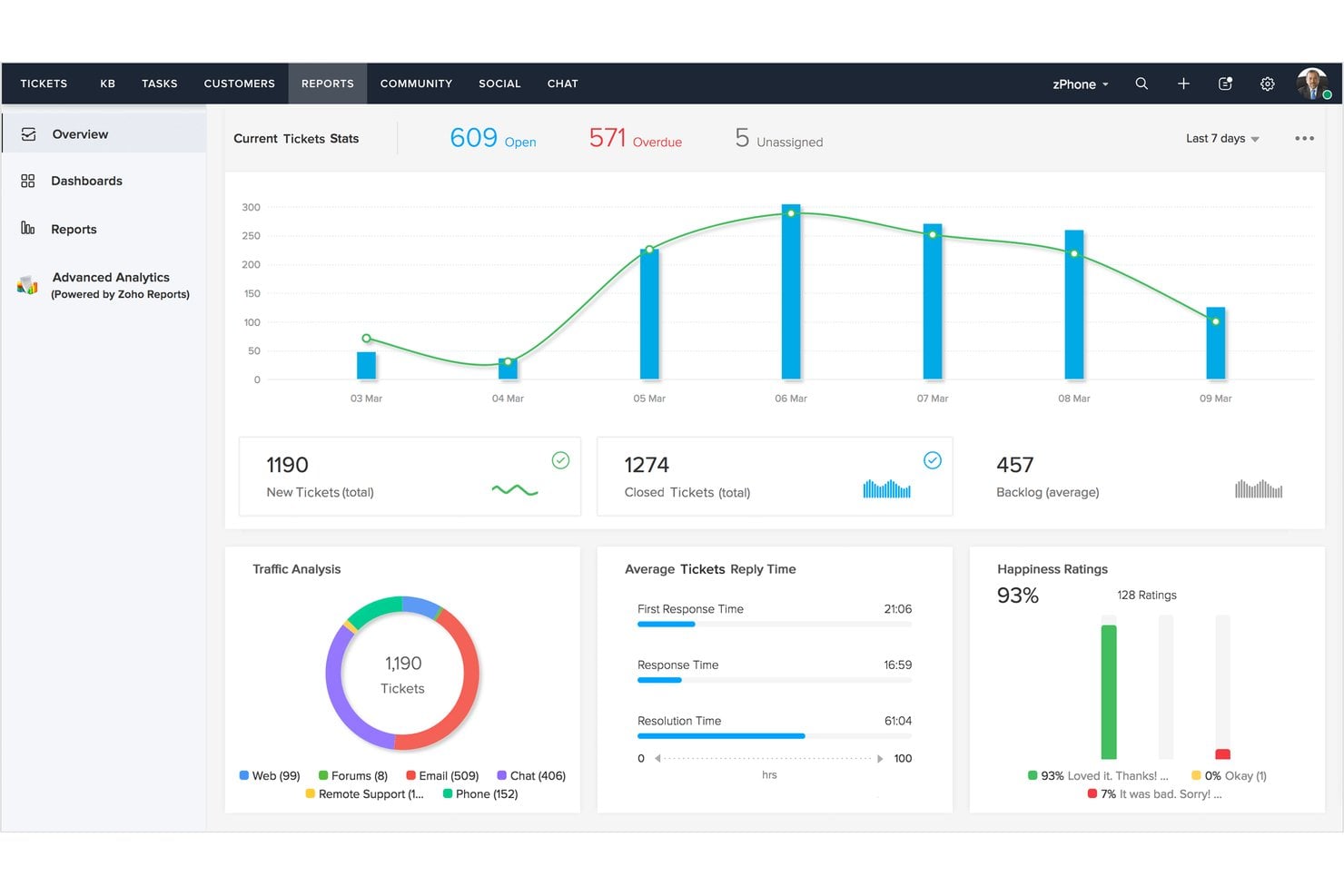Toggle the green check on New Tickets card
Image resolution: width=1344 pixels, height=896 pixels.
coord(561,460)
